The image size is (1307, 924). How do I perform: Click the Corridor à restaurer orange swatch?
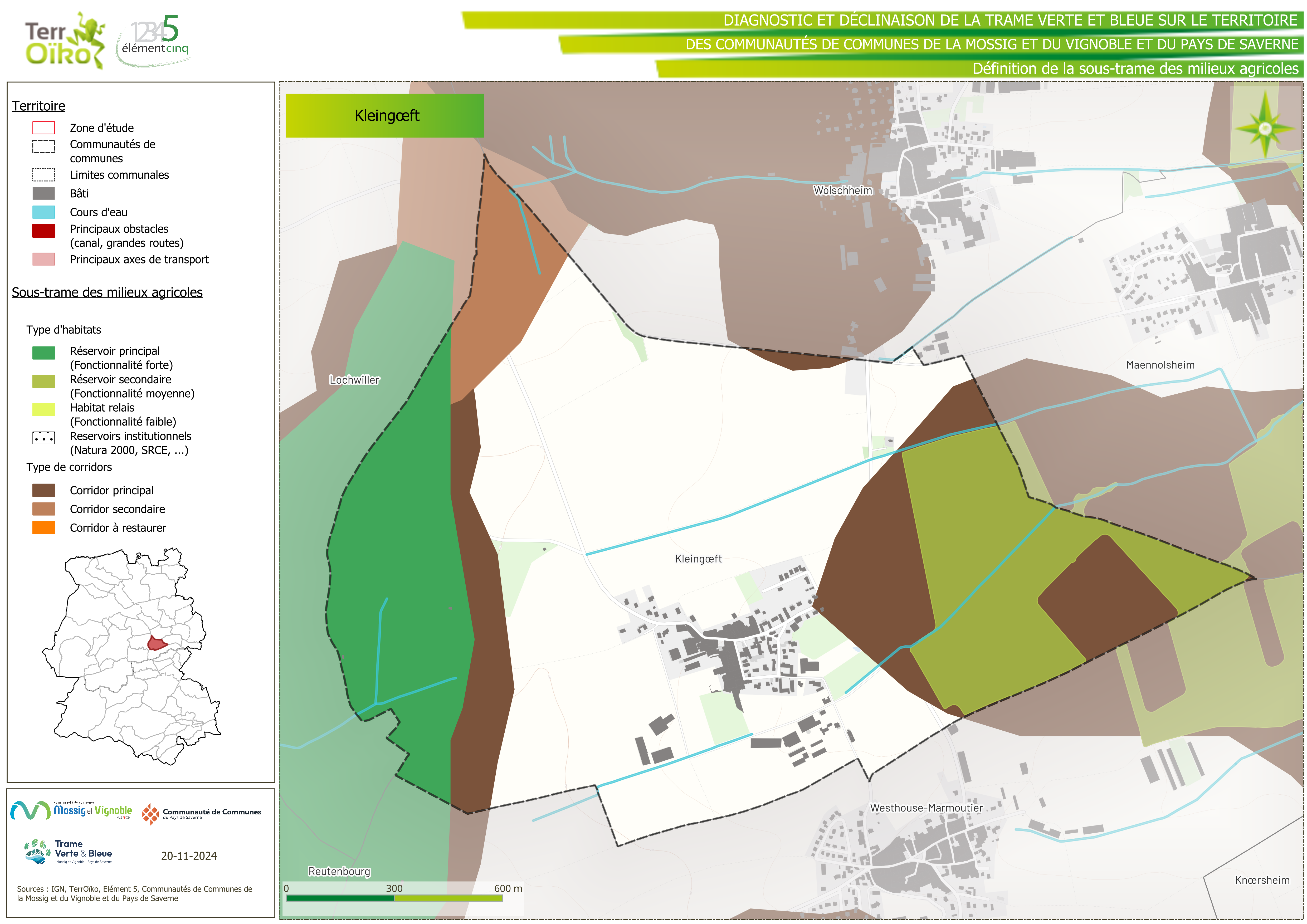click(x=44, y=528)
